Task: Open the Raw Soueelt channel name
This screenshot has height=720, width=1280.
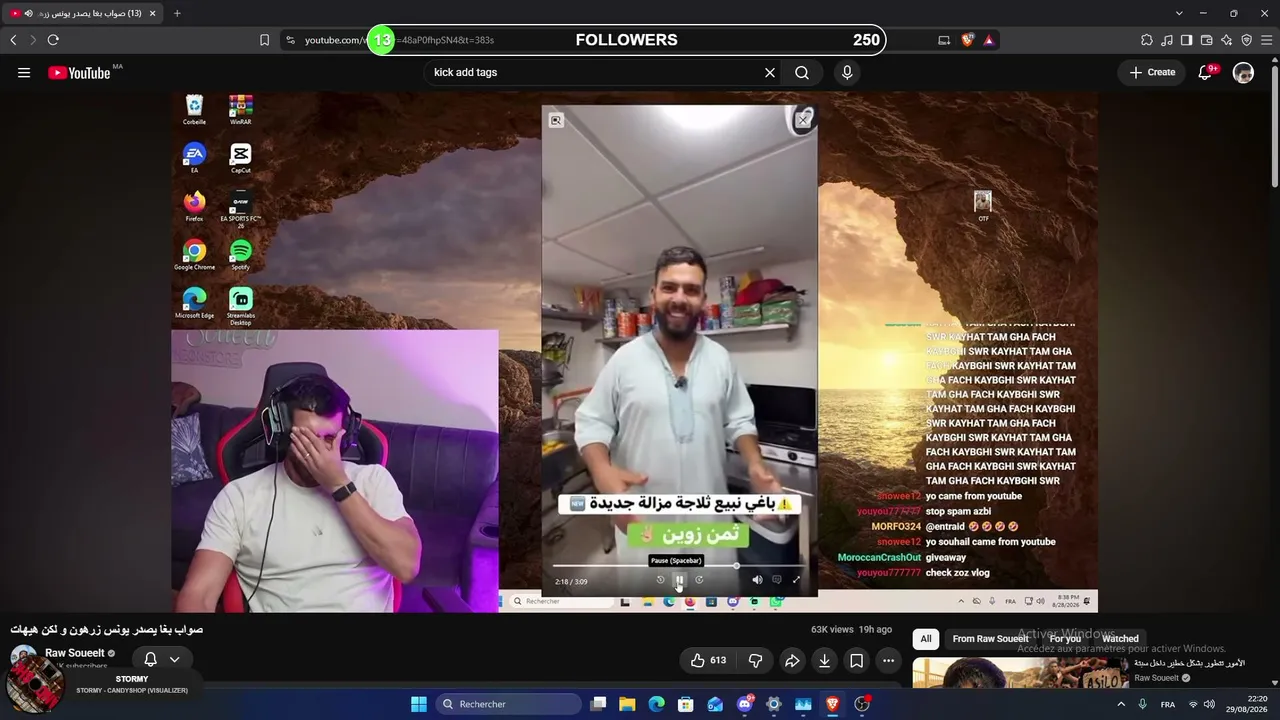Action: pos(75,653)
